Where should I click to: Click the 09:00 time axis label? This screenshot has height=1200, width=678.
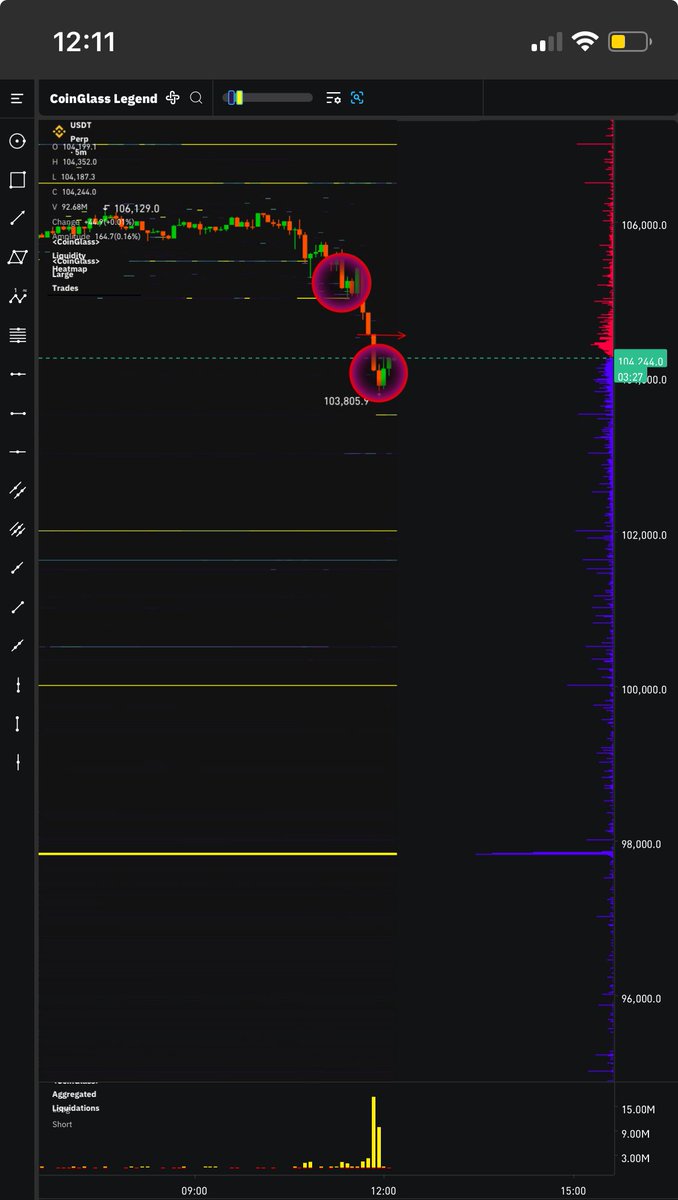(x=194, y=1191)
